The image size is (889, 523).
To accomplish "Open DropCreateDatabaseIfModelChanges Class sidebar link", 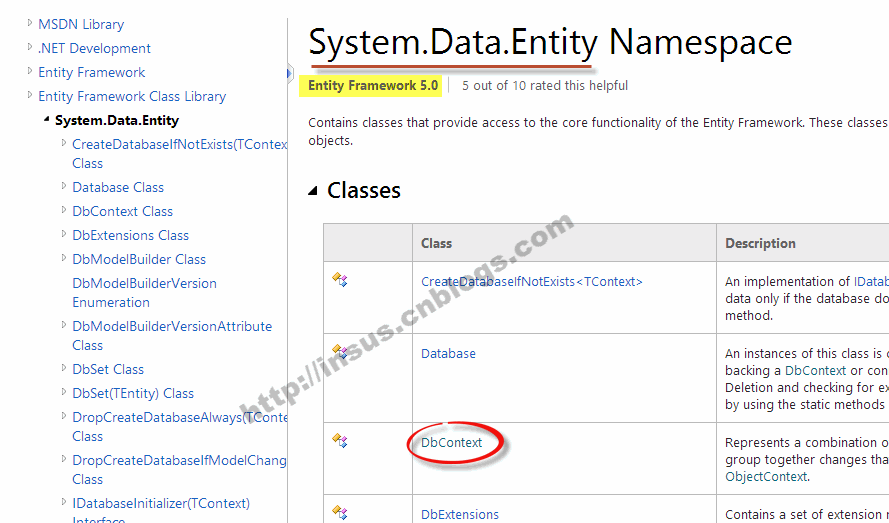I will 179,470.
